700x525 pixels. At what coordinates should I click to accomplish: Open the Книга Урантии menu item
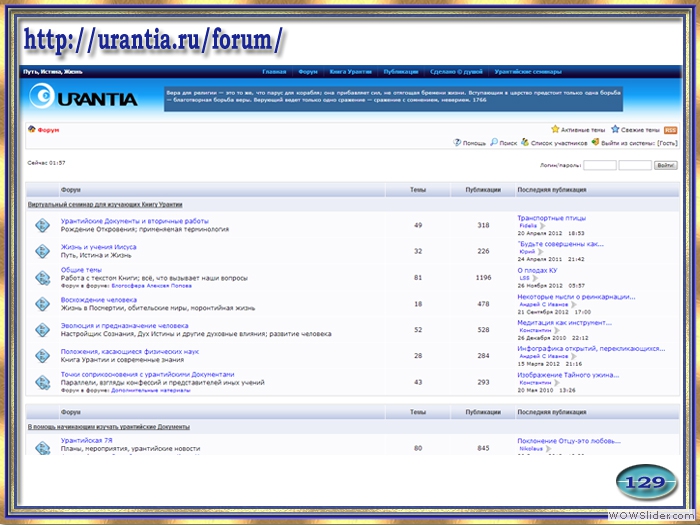(350, 71)
